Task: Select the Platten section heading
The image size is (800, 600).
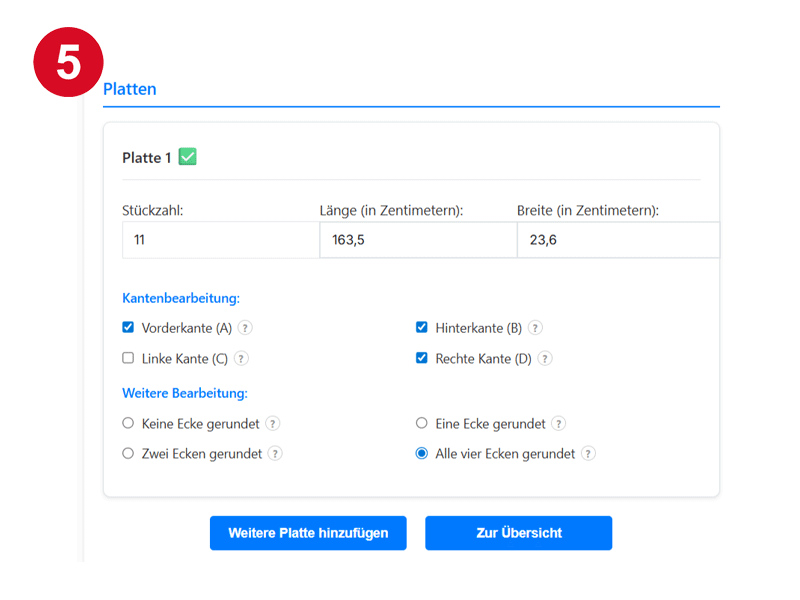Action: click(x=130, y=89)
